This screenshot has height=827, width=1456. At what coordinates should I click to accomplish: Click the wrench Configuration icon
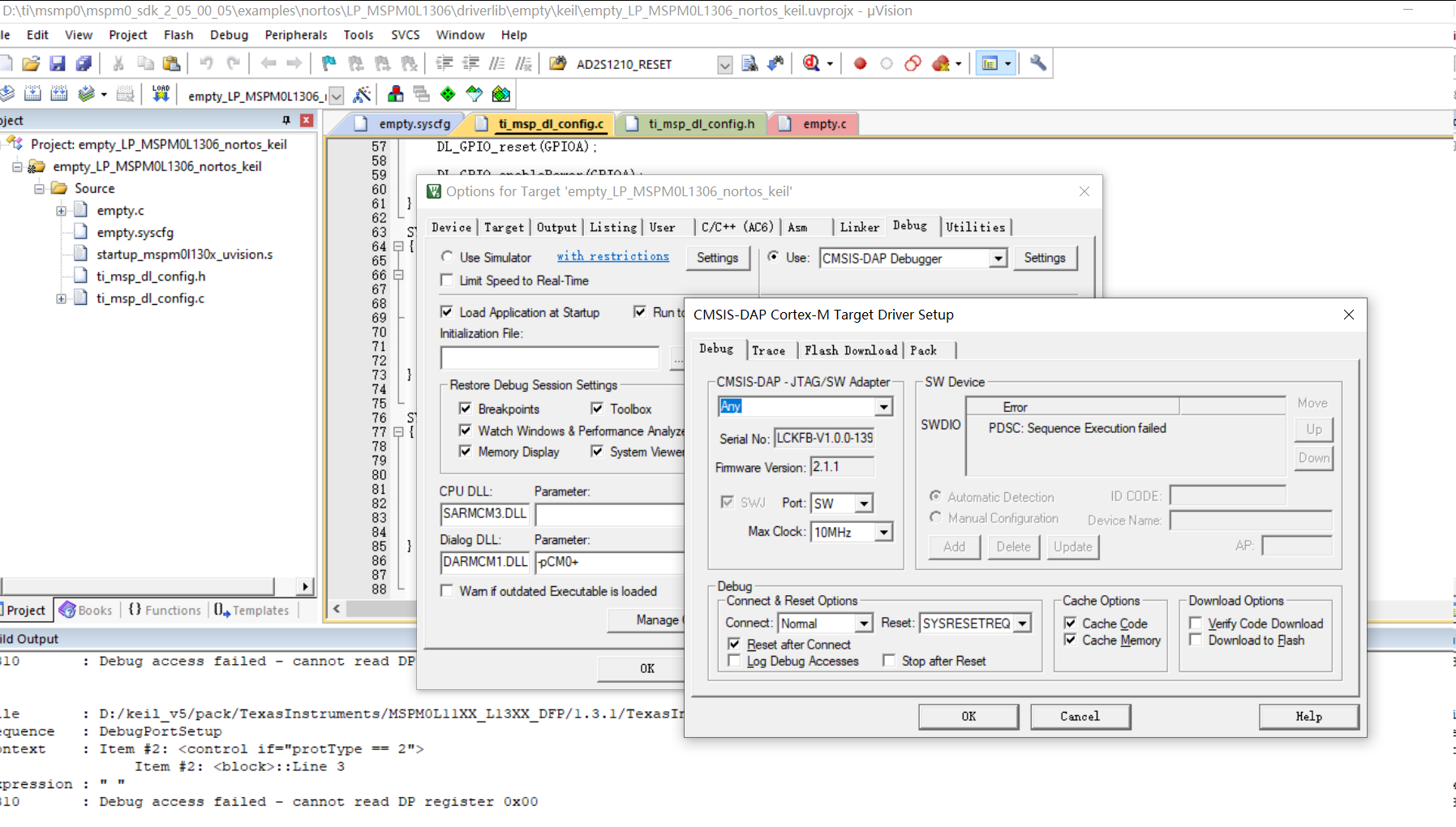(1037, 63)
